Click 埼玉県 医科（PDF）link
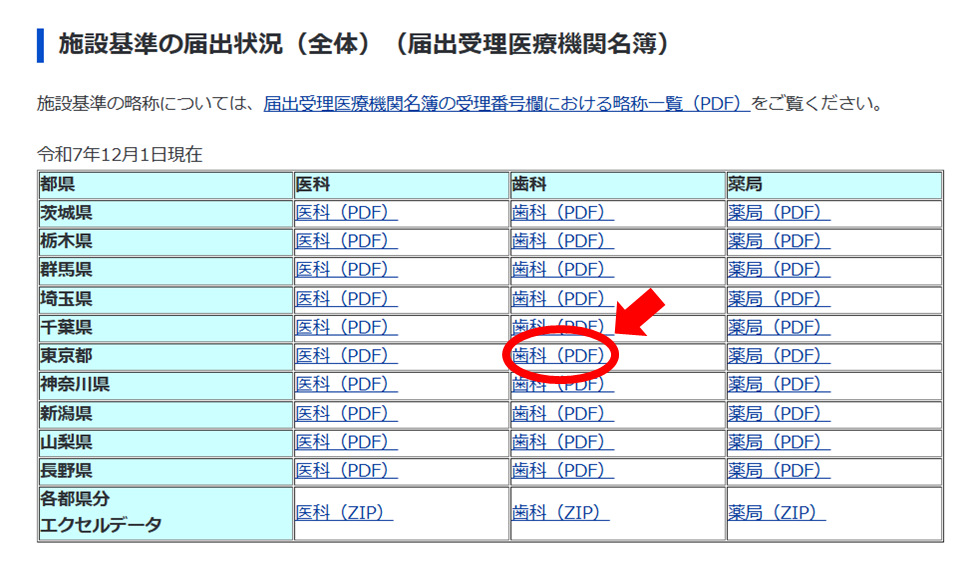 (346, 299)
